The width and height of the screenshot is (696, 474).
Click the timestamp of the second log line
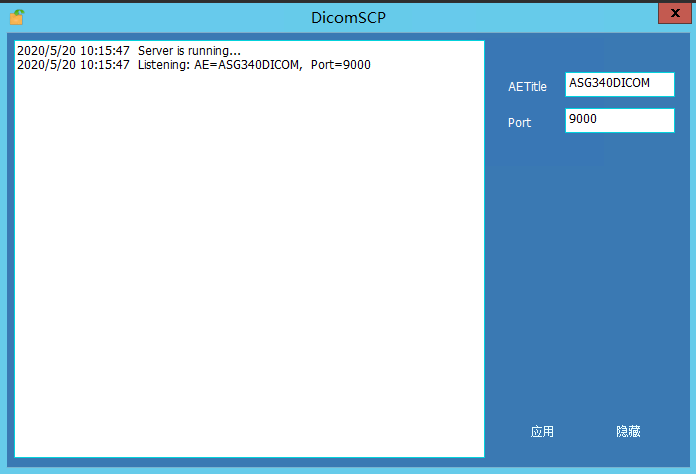click(73, 65)
